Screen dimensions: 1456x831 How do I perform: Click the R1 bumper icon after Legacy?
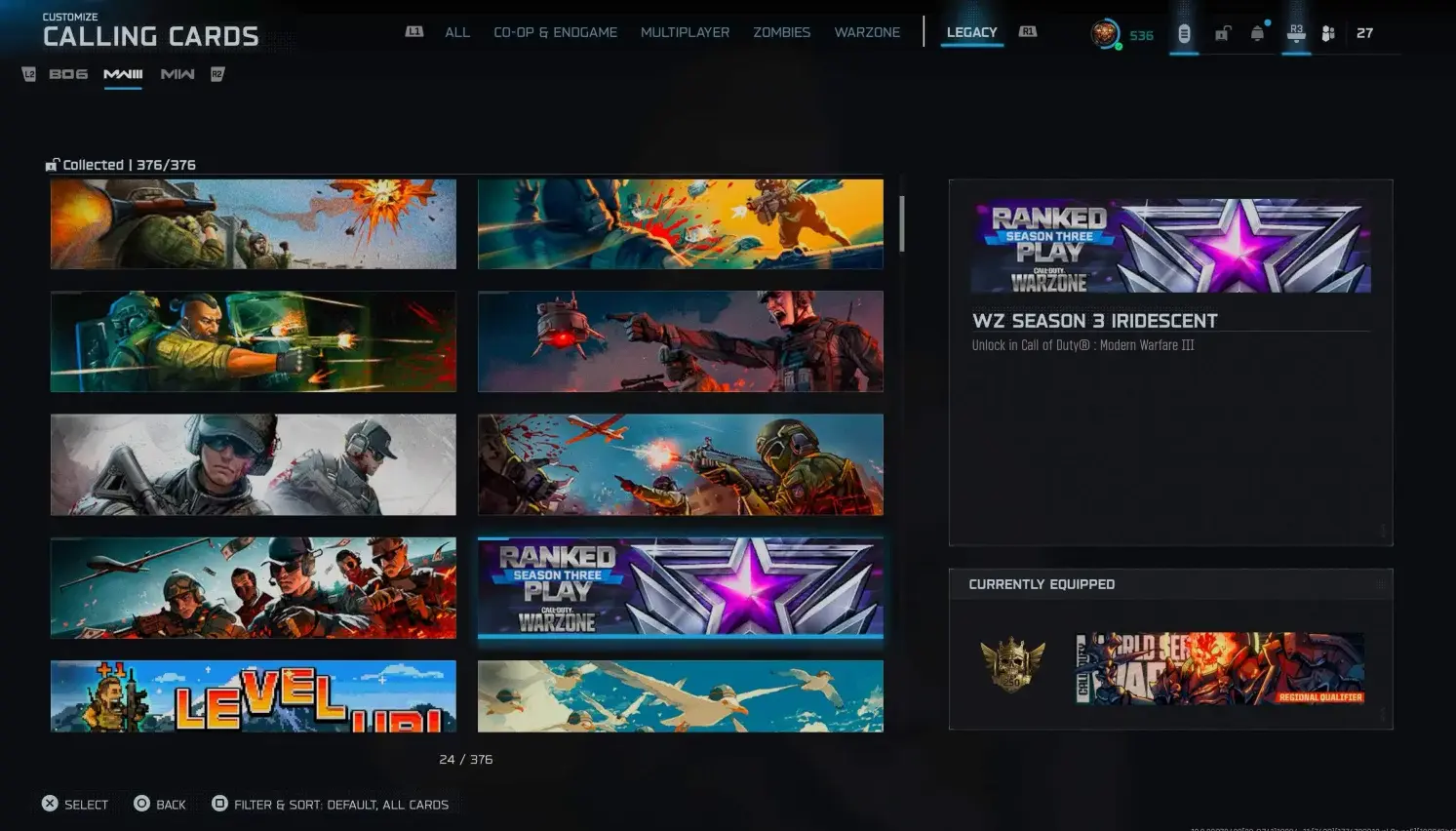[x=1028, y=32]
